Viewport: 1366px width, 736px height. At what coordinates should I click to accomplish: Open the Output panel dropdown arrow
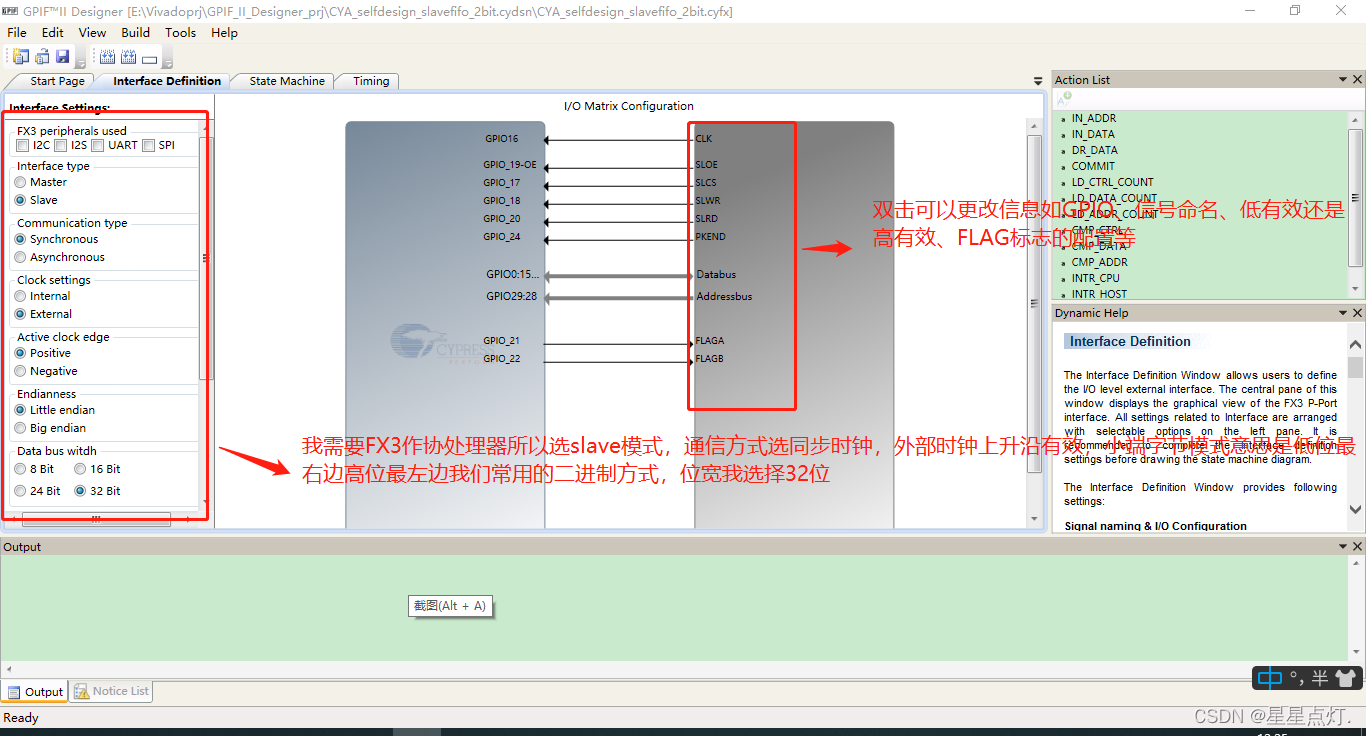(1345, 545)
